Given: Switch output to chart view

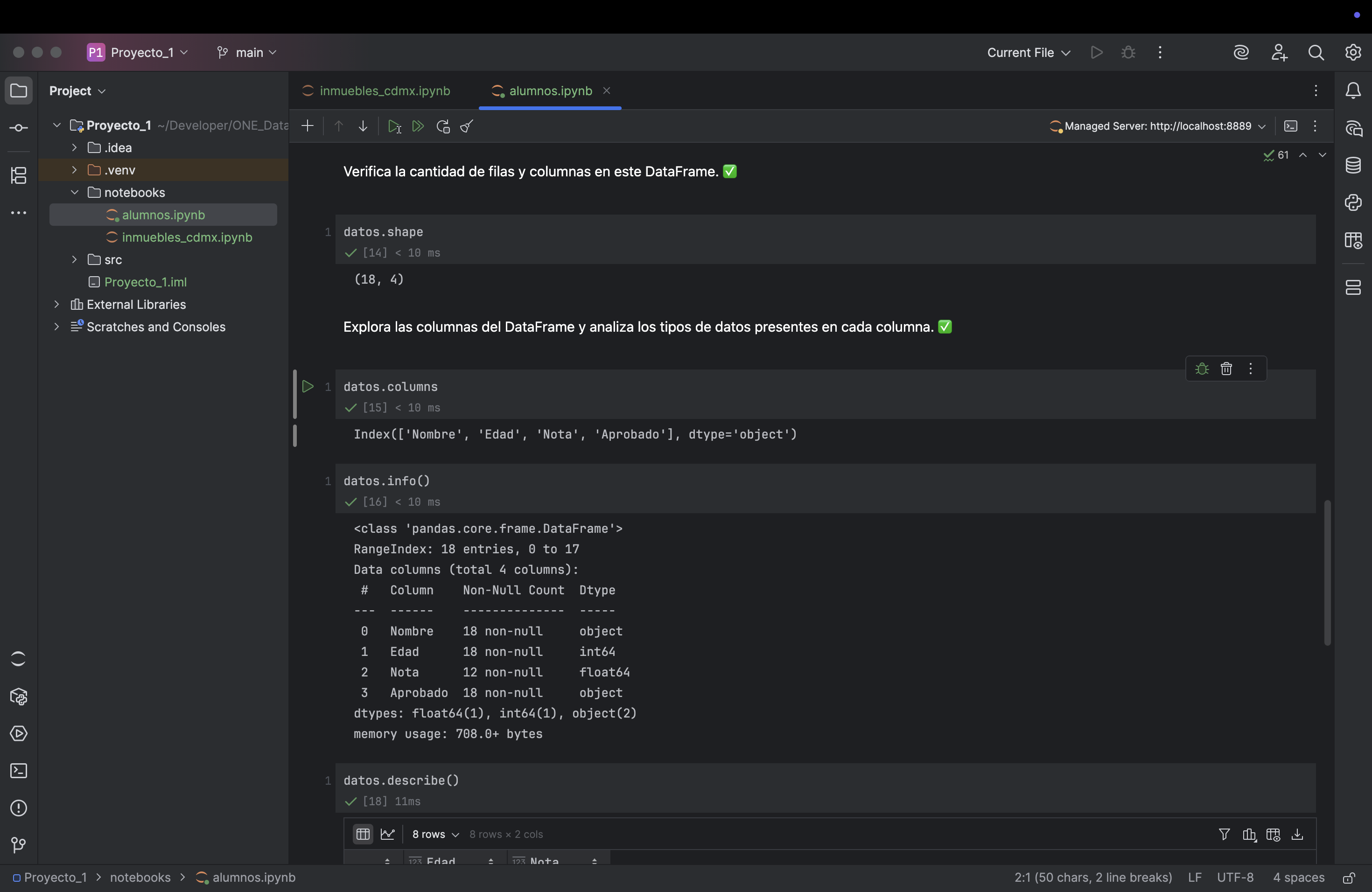Looking at the screenshot, I should tap(388, 834).
